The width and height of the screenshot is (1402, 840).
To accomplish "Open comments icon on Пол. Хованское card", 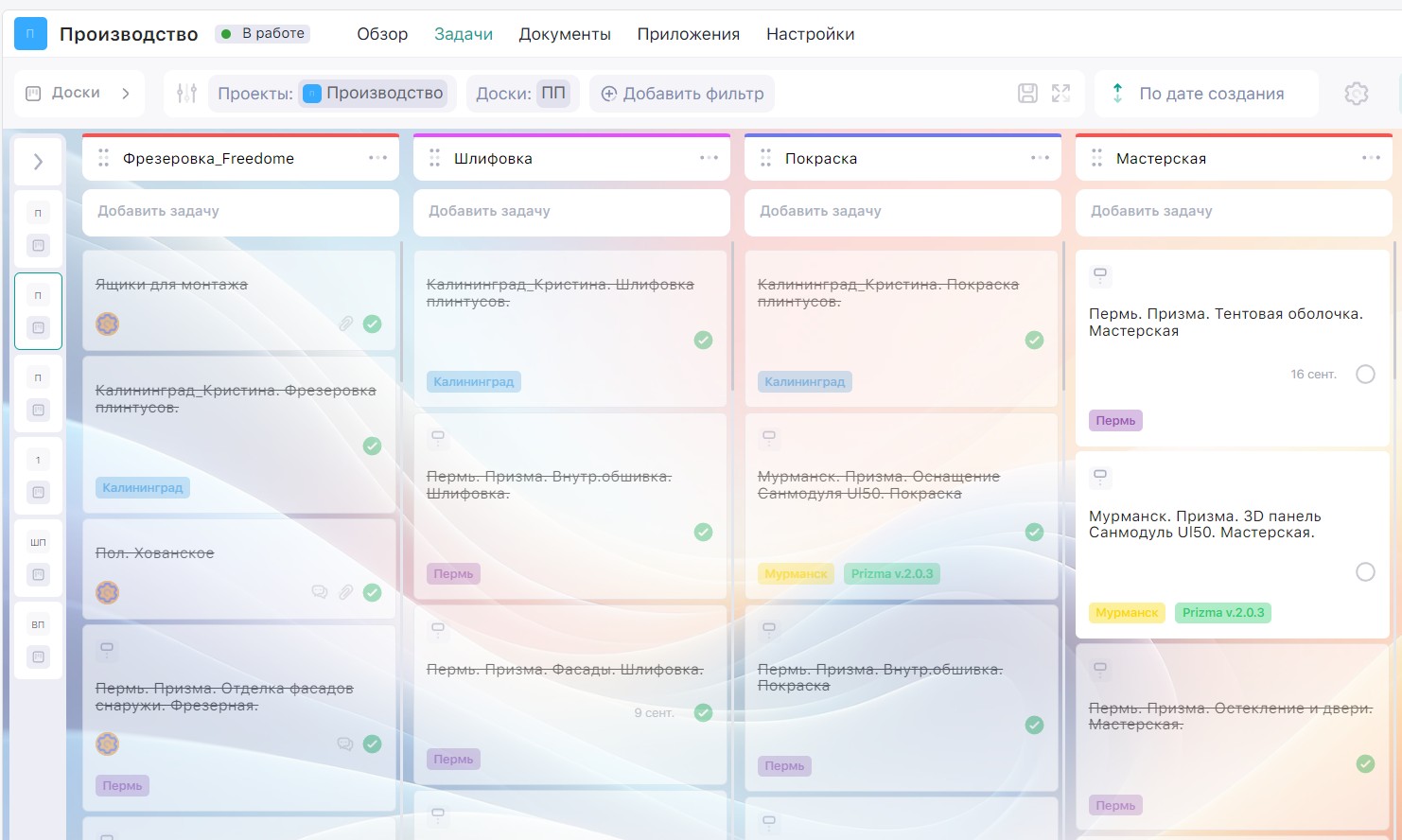I will 320,592.
